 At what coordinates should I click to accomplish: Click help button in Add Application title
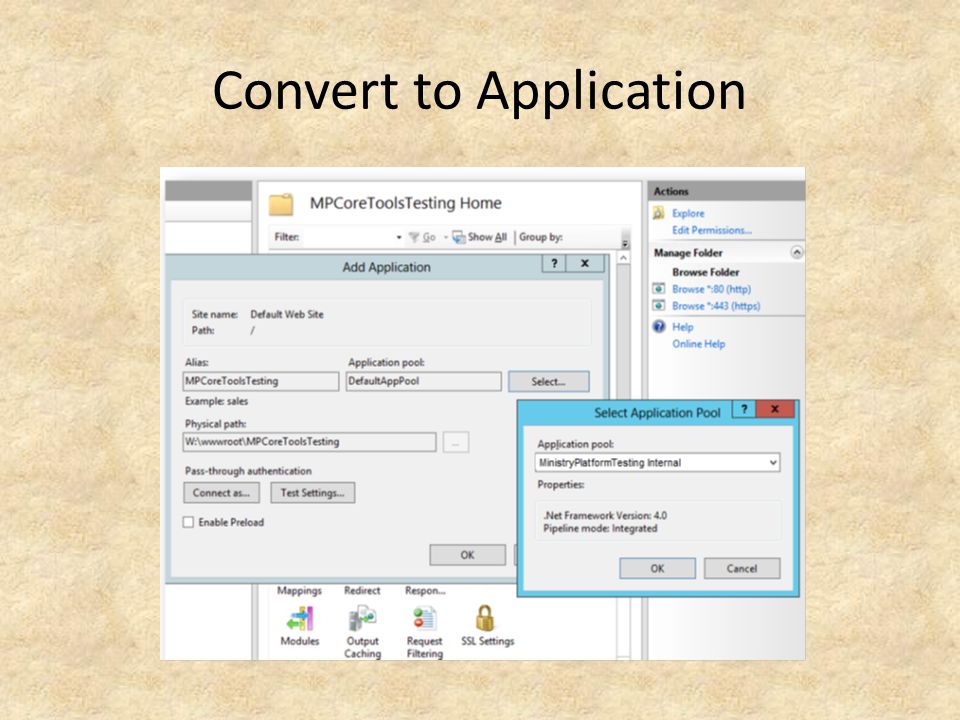554,263
